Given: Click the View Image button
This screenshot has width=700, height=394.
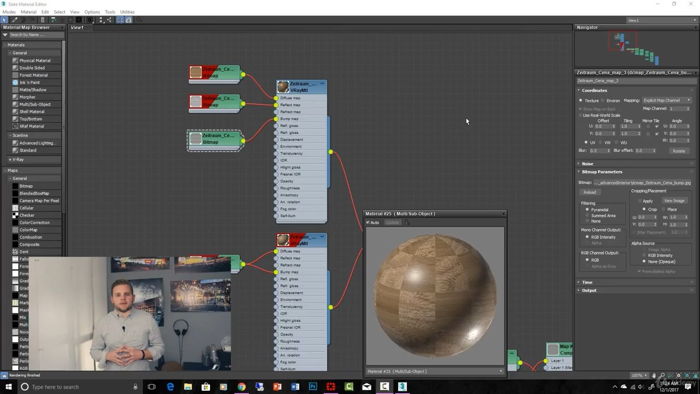Looking at the screenshot, I should [x=674, y=201].
